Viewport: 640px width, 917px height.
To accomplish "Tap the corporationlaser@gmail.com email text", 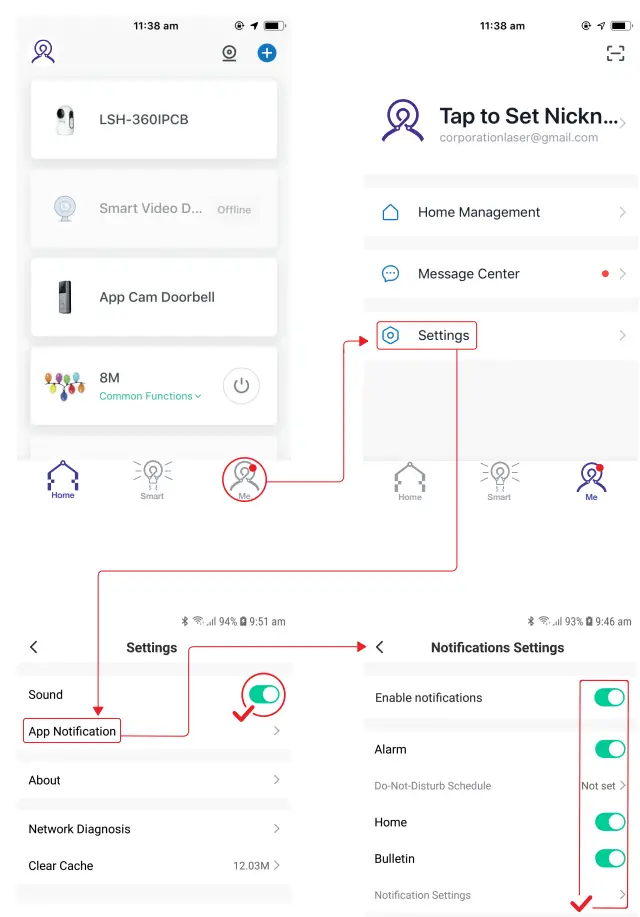I will point(519,137).
